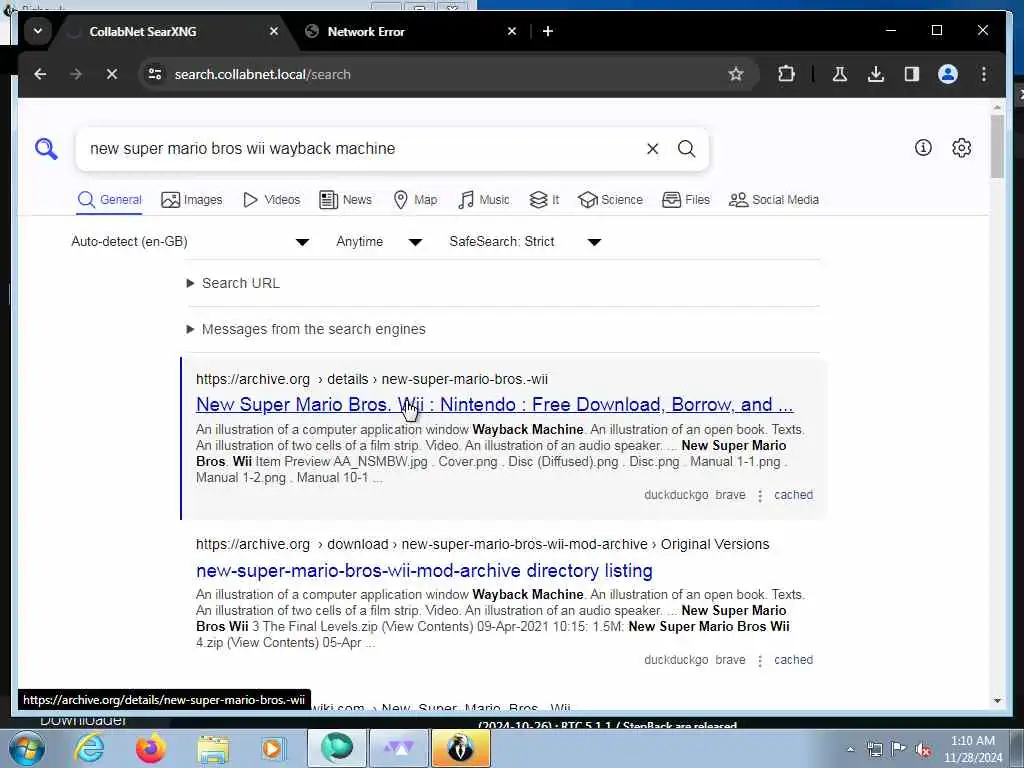Open more options dots on directory listing result
The width and height of the screenshot is (1024, 768).
pyautogui.click(x=760, y=661)
